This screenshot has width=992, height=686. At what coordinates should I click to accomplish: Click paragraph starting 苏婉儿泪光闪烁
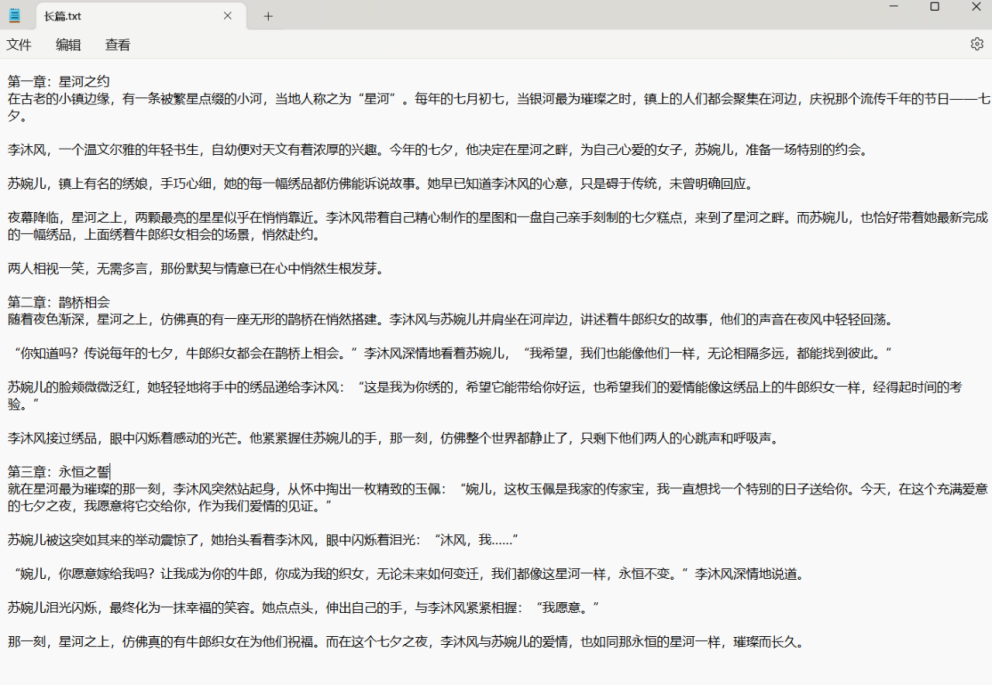click(x=304, y=608)
